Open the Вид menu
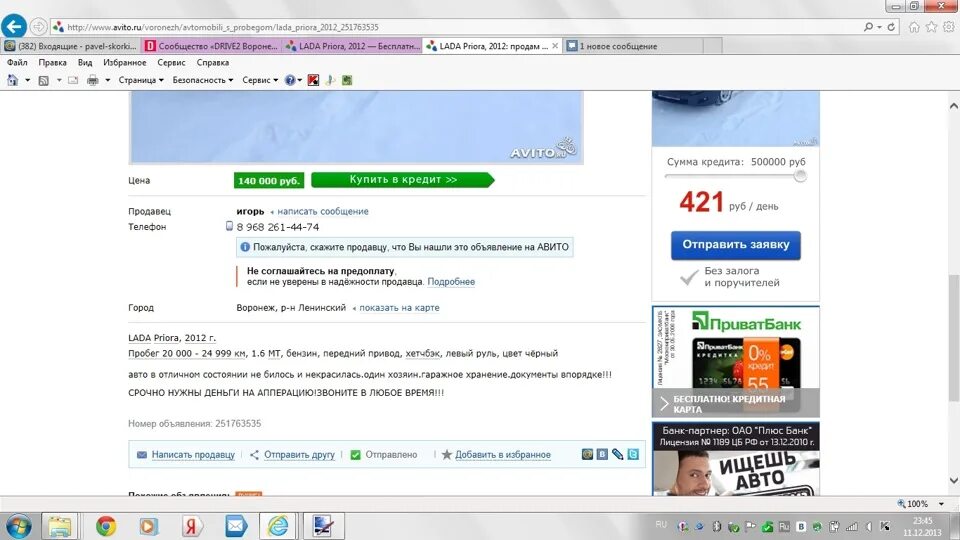The width and height of the screenshot is (960, 540). [85, 62]
